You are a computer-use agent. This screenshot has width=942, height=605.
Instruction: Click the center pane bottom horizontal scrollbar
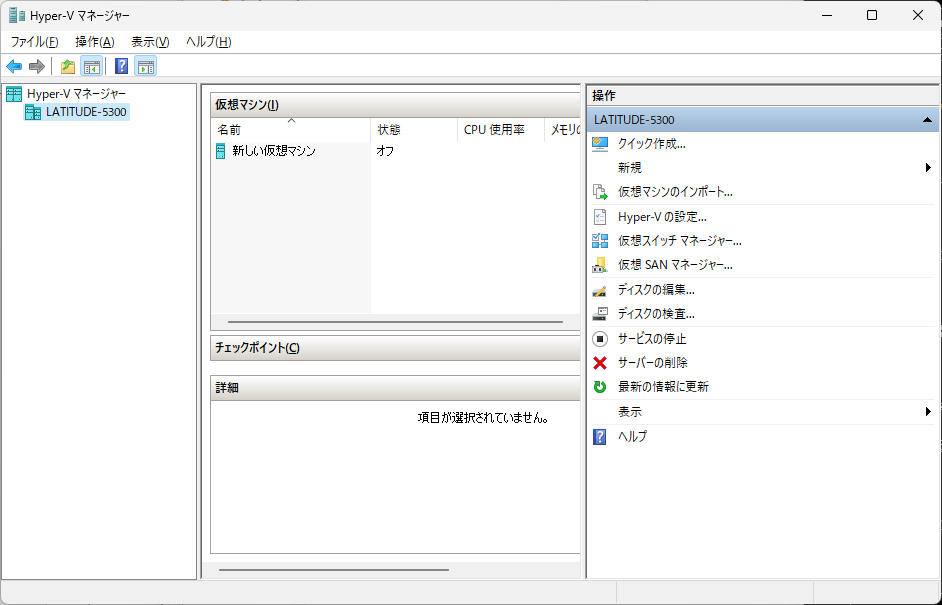tap(334, 570)
